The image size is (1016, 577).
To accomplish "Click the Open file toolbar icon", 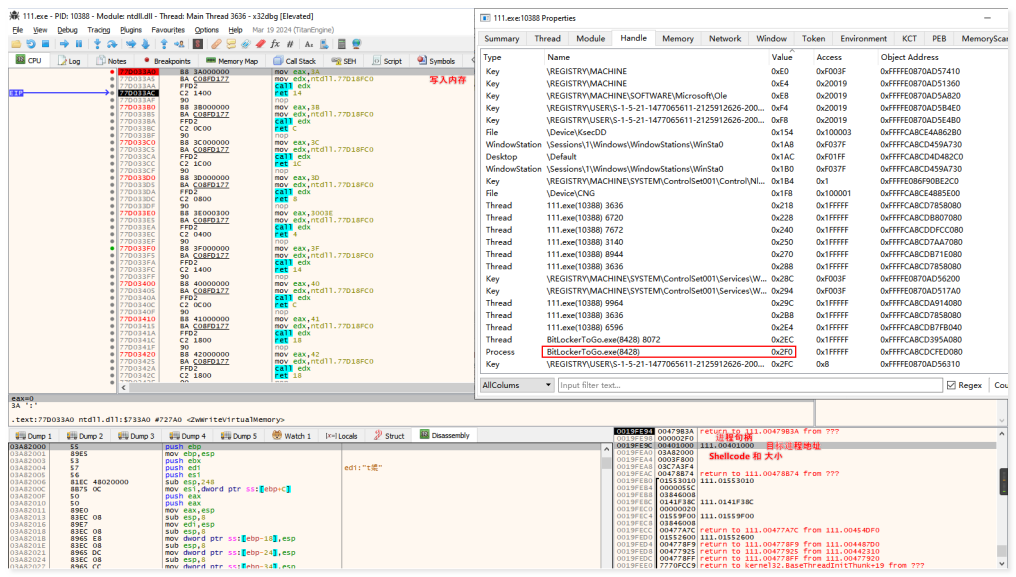I will point(16,44).
